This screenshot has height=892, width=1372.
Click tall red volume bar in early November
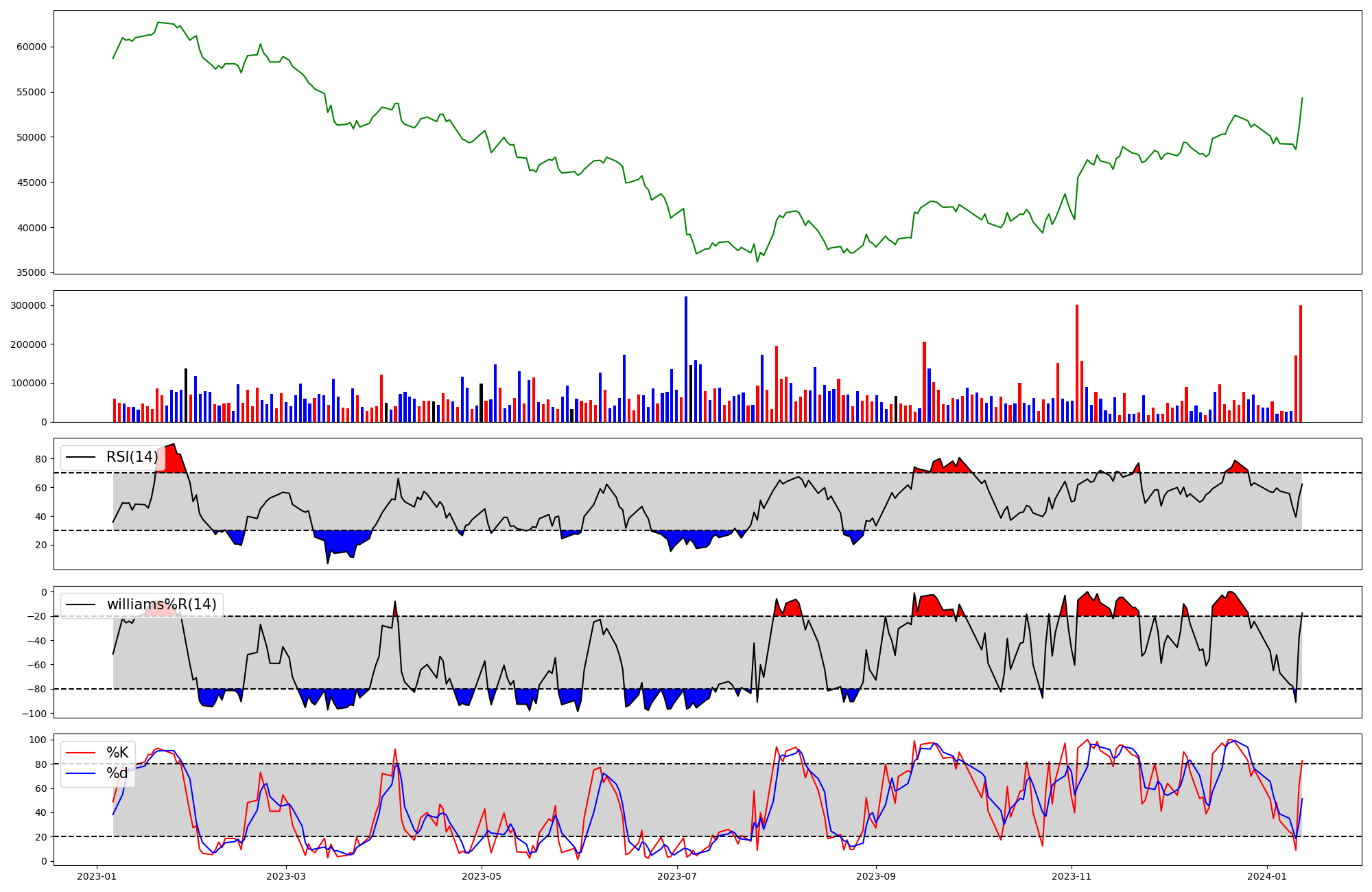[1077, 364]
